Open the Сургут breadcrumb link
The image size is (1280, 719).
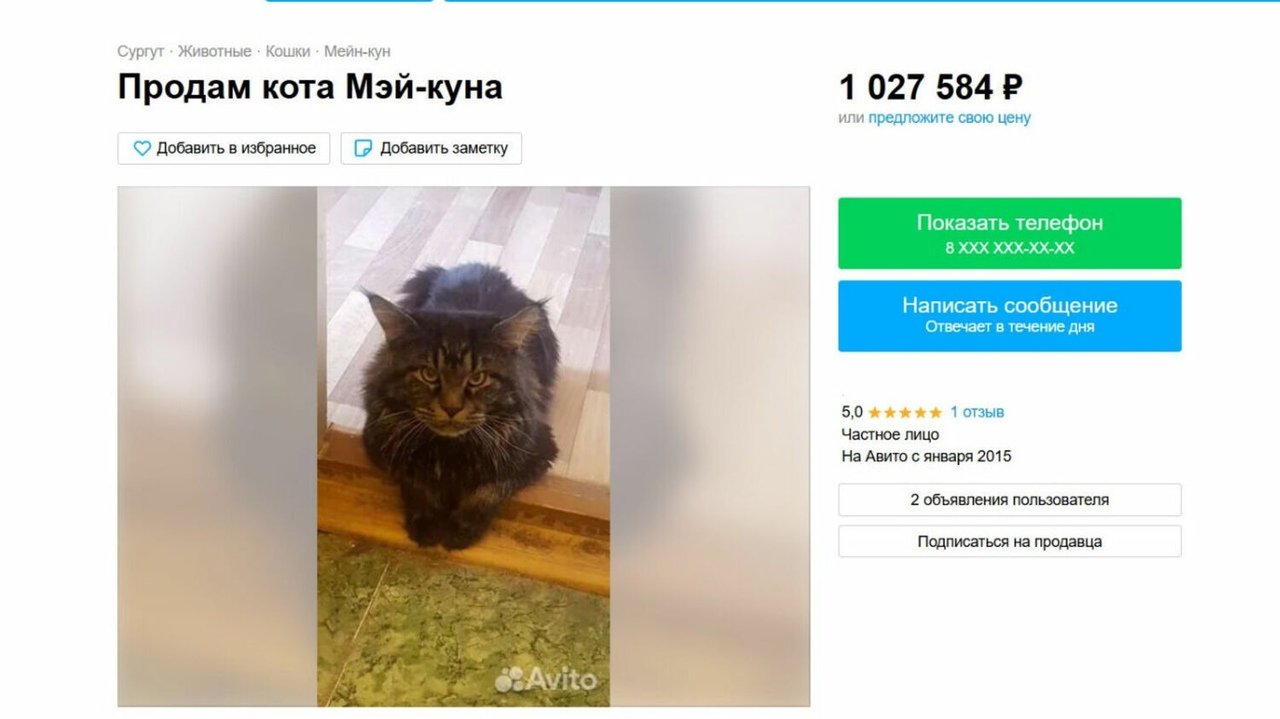[x=140, y=51]
